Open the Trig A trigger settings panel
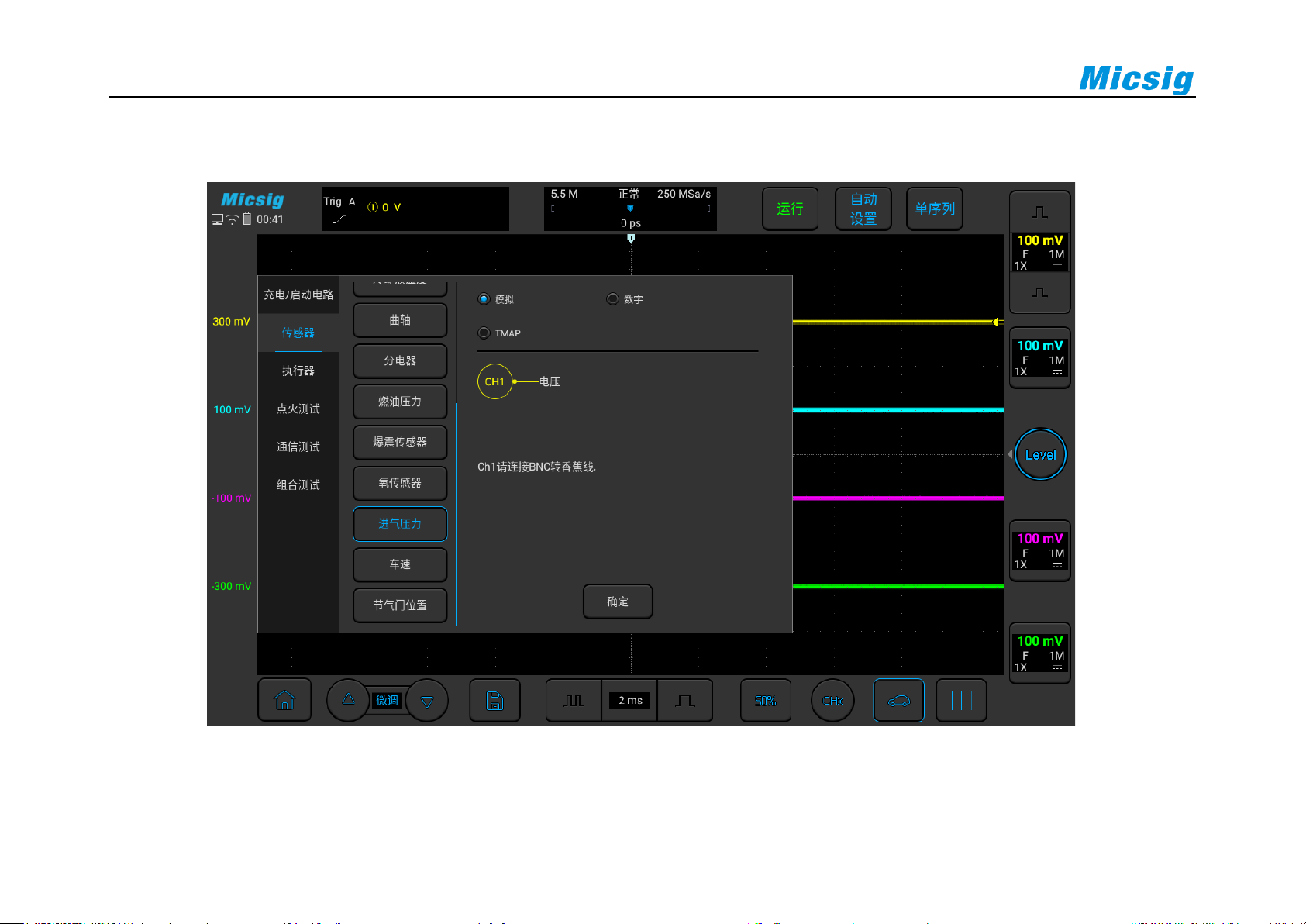 click(415, 209)
